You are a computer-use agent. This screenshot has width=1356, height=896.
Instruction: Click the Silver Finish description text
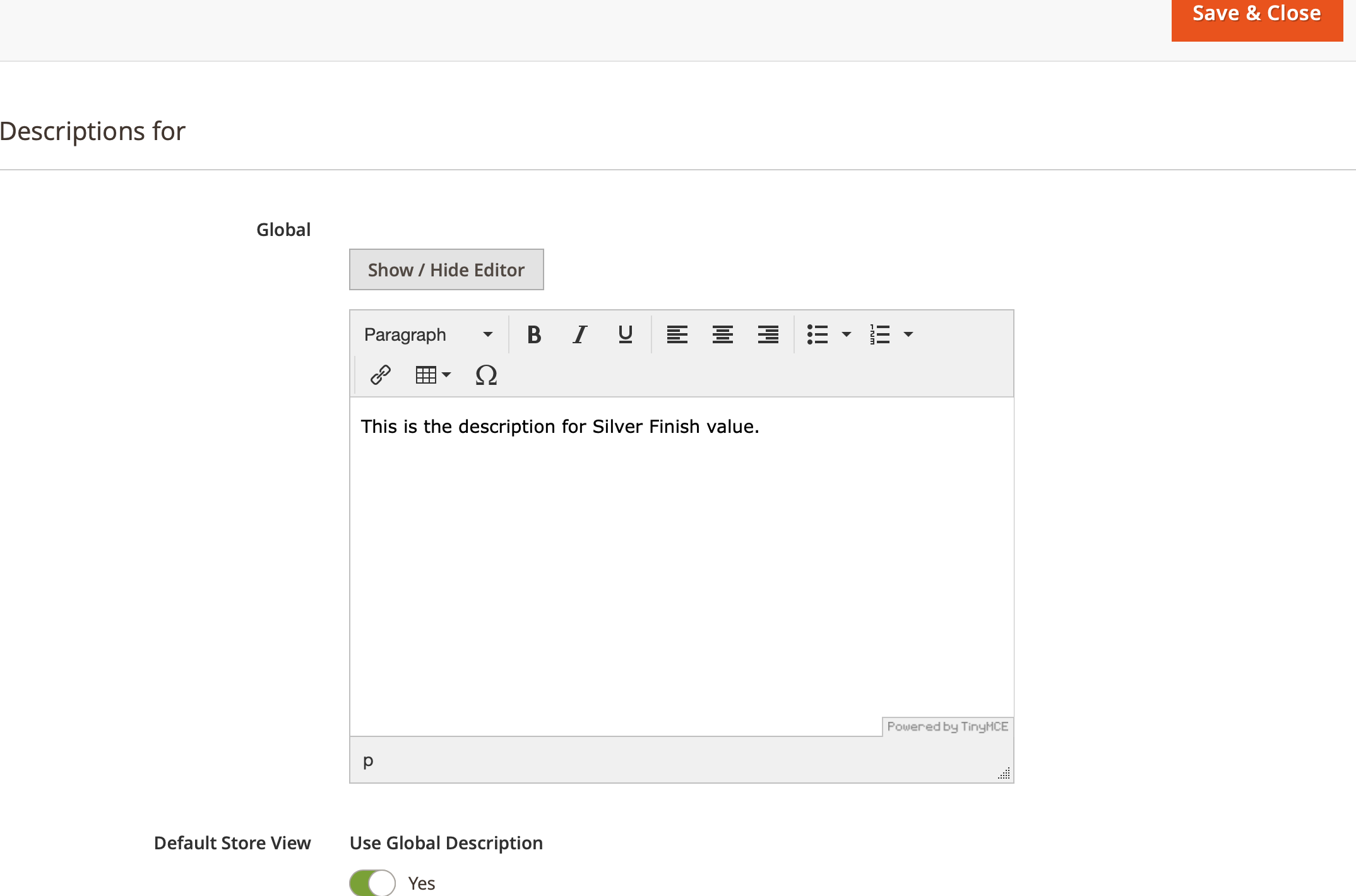tap(560, 427)
